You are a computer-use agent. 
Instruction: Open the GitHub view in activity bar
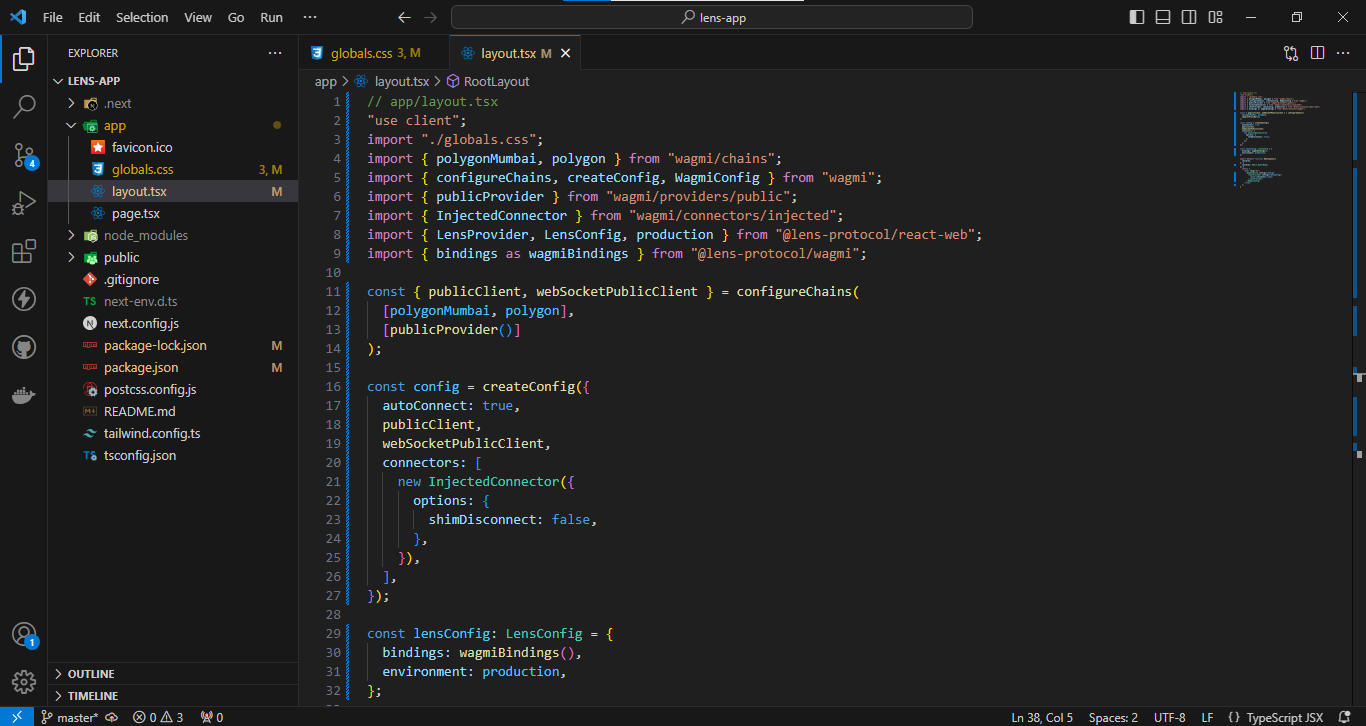pos(24,347)
